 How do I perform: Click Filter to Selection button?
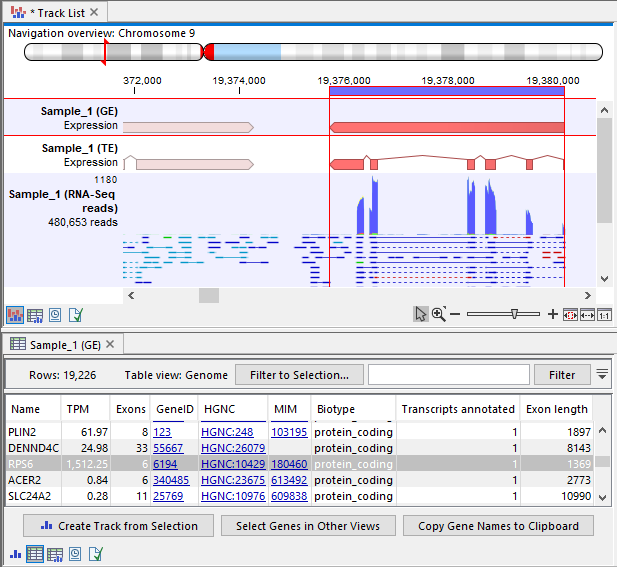(x=299, y=375)
